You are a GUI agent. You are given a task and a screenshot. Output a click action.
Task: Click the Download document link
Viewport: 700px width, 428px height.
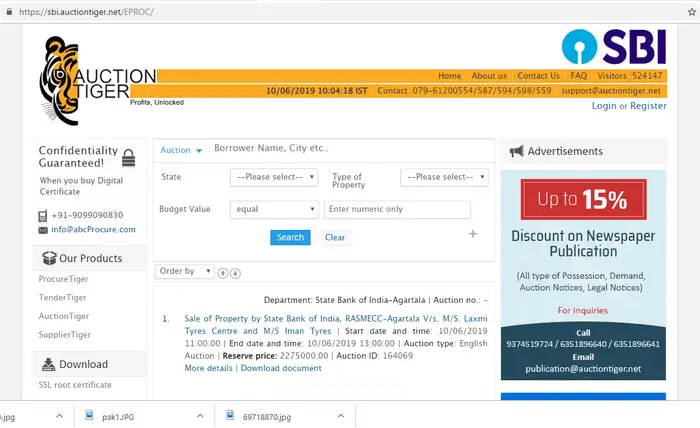(x=281, y=368)
